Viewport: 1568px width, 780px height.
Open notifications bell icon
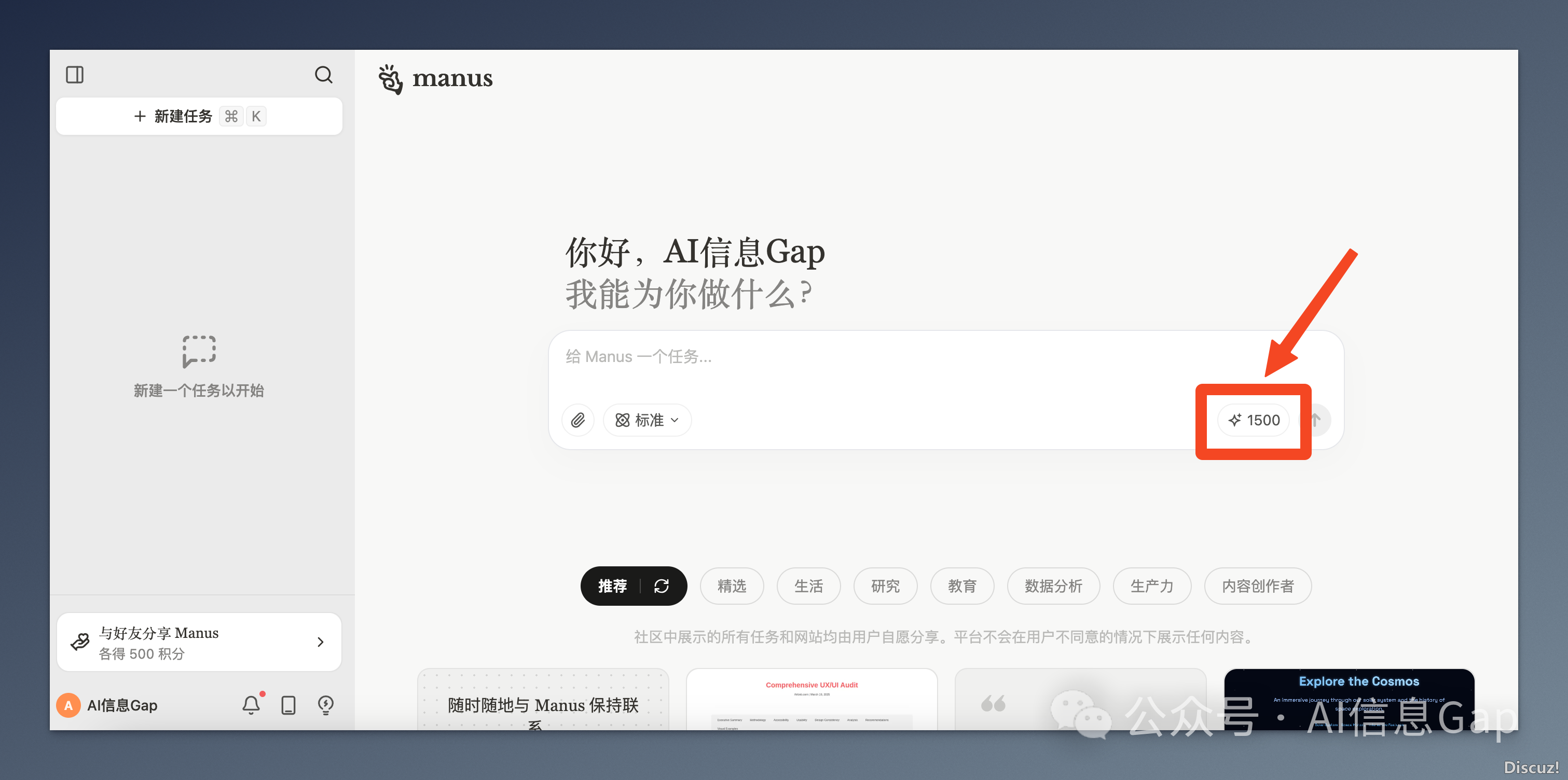pos(252,705)
